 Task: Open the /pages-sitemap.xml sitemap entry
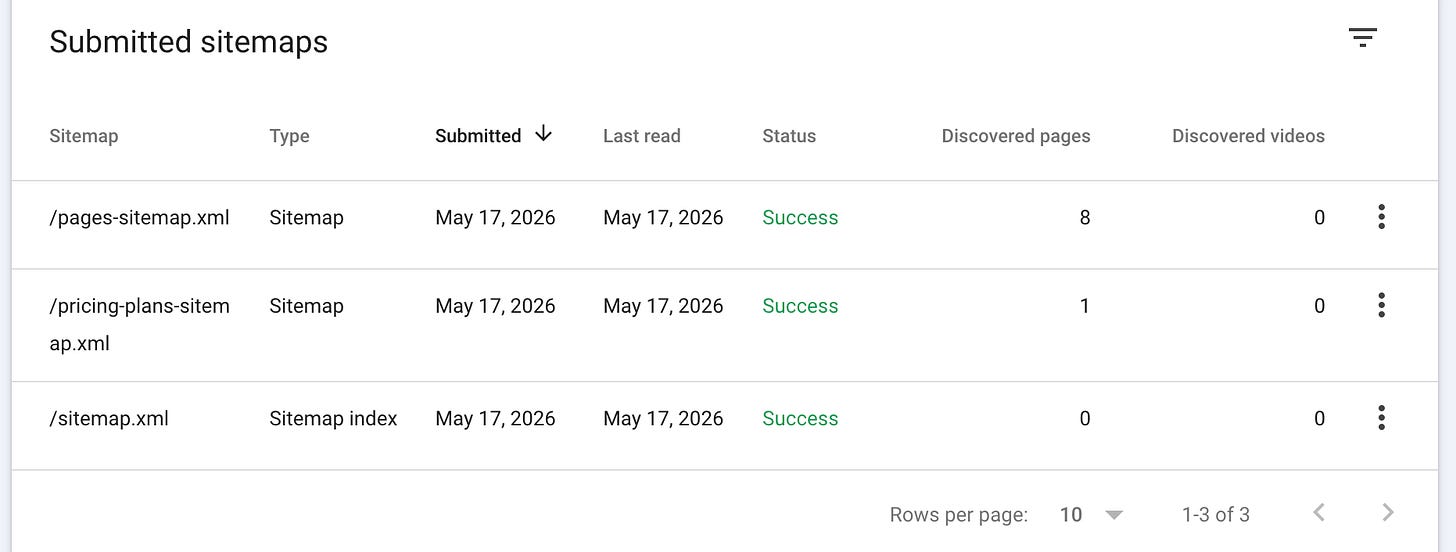(x=139, y=218)
